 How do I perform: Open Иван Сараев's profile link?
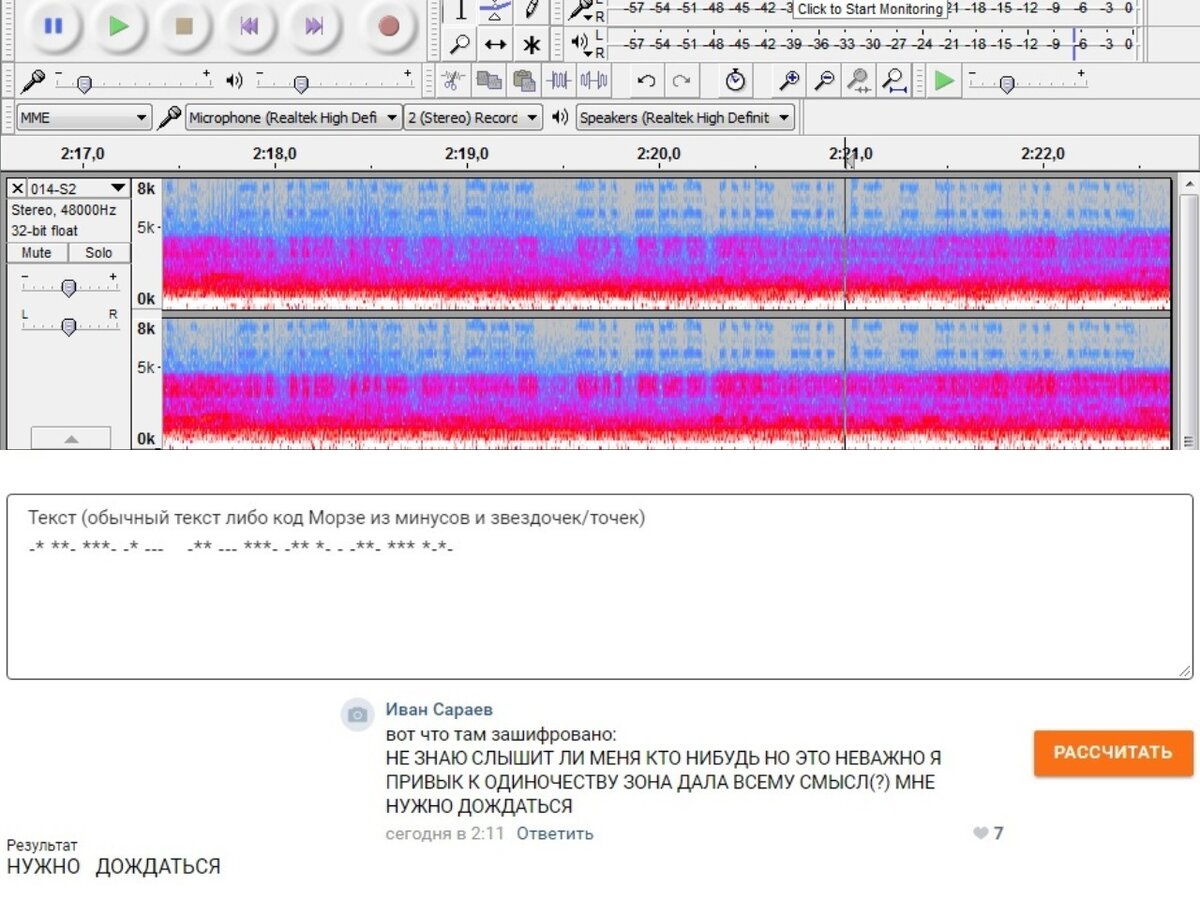(439, 710)
